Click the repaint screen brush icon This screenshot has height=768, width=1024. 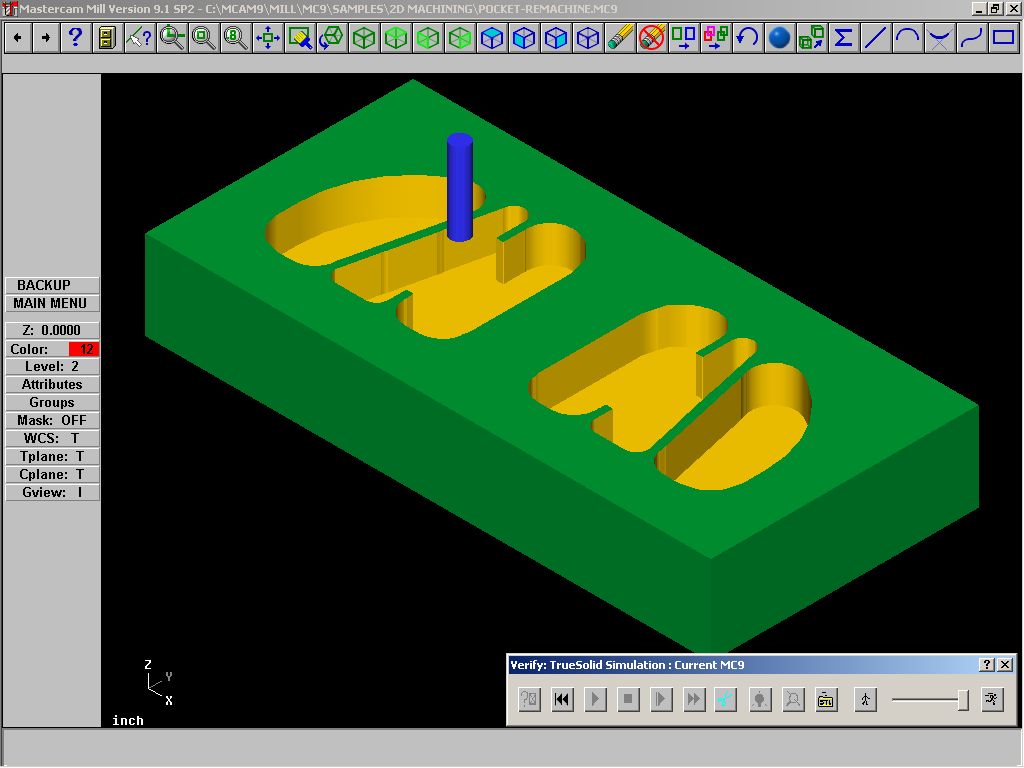pyautogui.click(x=300, y=38)
